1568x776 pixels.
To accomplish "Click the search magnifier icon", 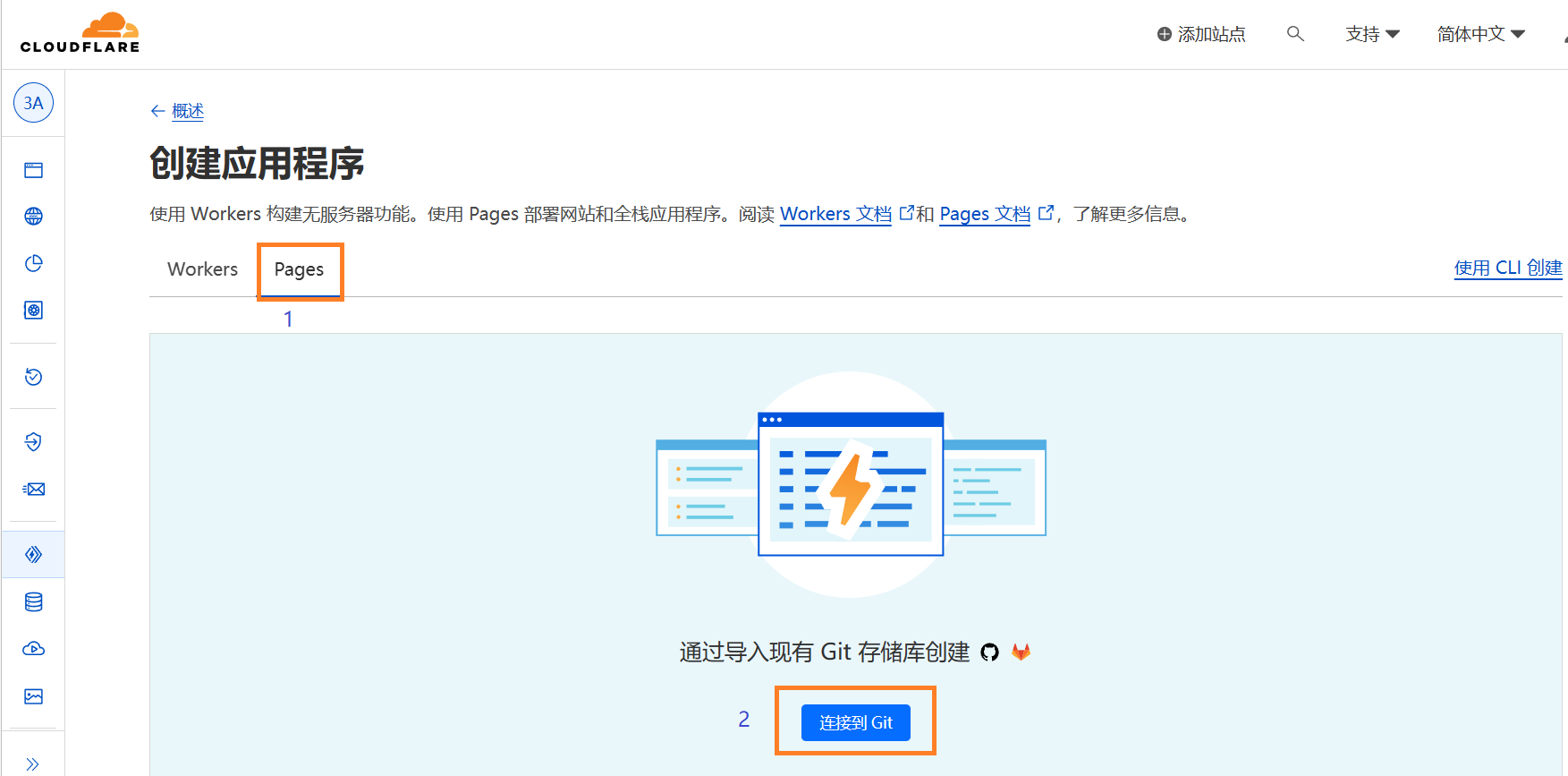I will [1294, 34].
